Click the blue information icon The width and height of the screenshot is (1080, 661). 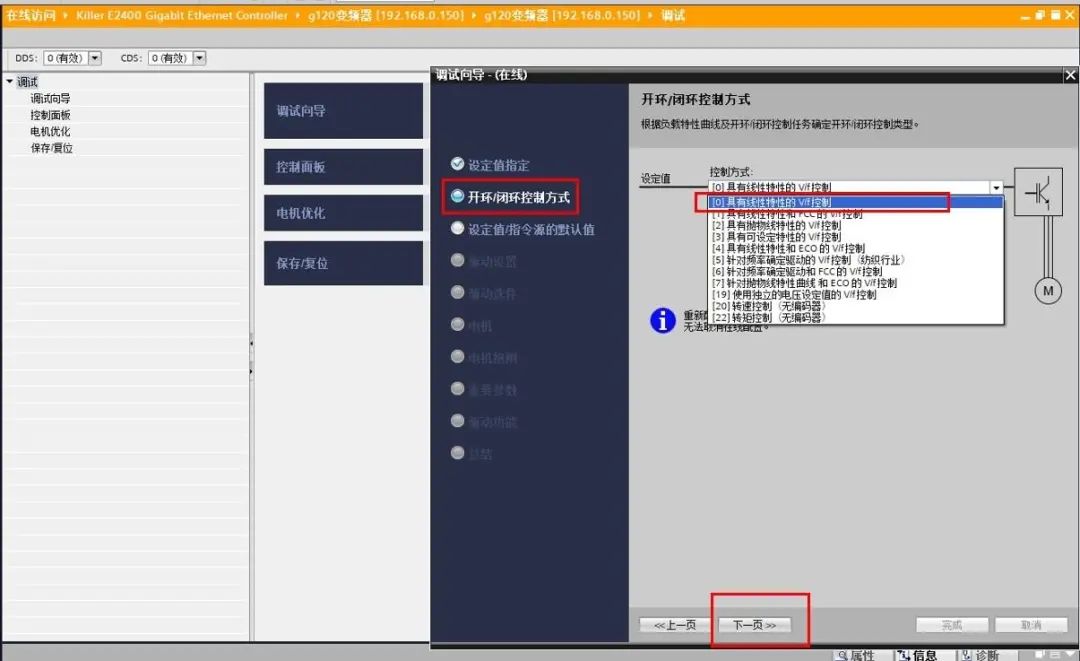663,320
